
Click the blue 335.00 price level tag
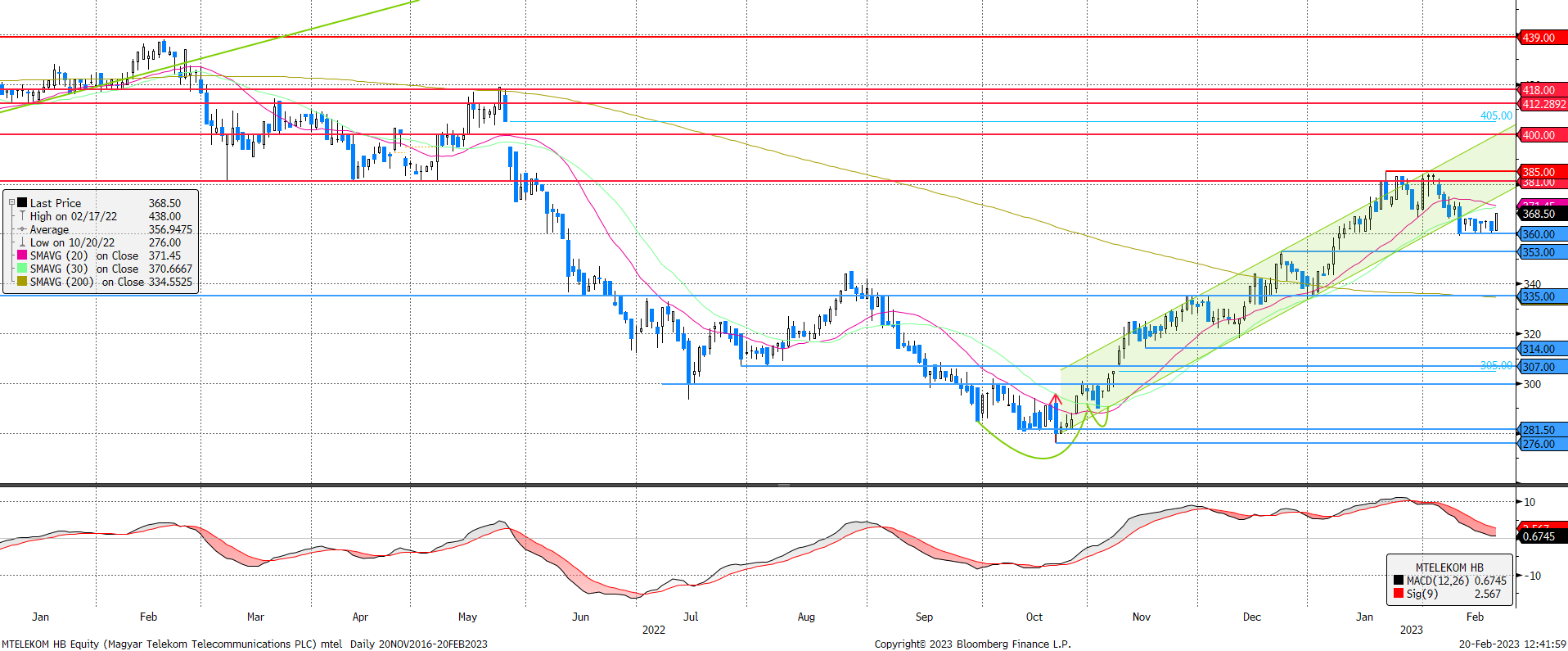1543,296
